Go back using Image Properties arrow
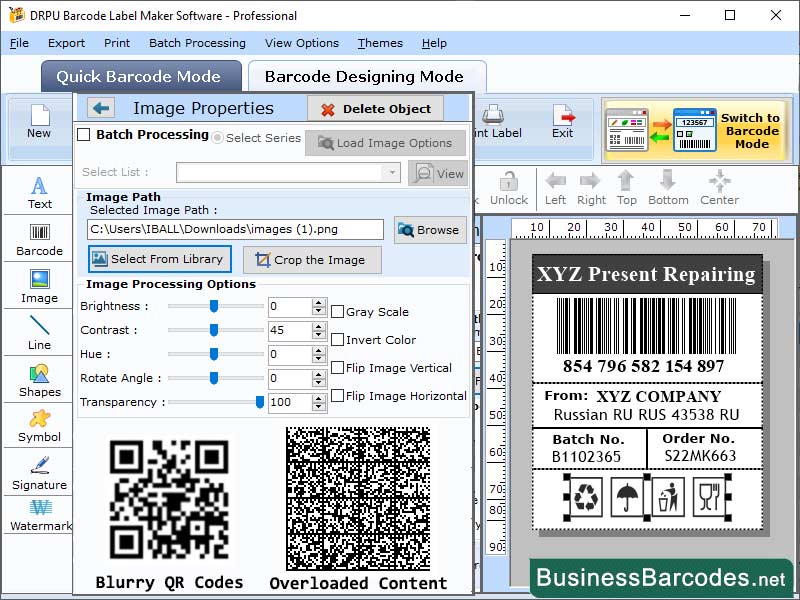This screenshot has width=800, height=600. click(100, 108)
